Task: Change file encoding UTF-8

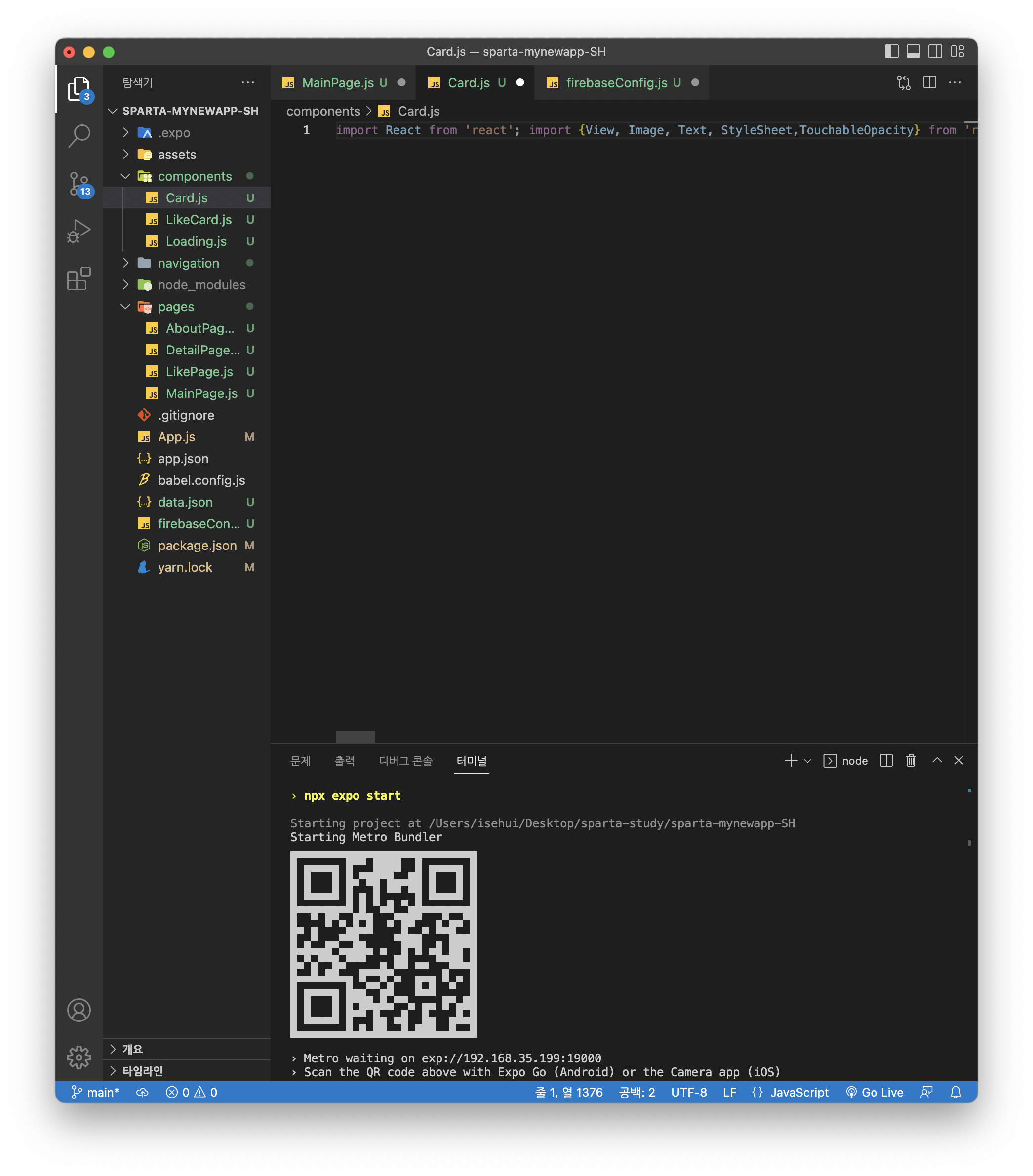Action: (689, 1092)
